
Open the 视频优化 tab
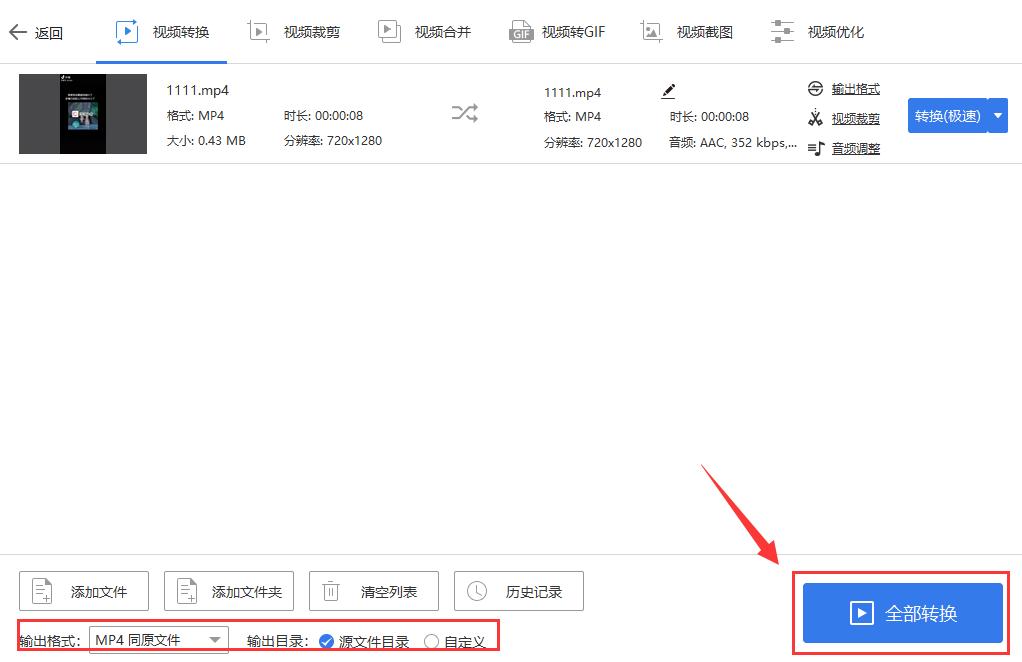click(817, 31)
